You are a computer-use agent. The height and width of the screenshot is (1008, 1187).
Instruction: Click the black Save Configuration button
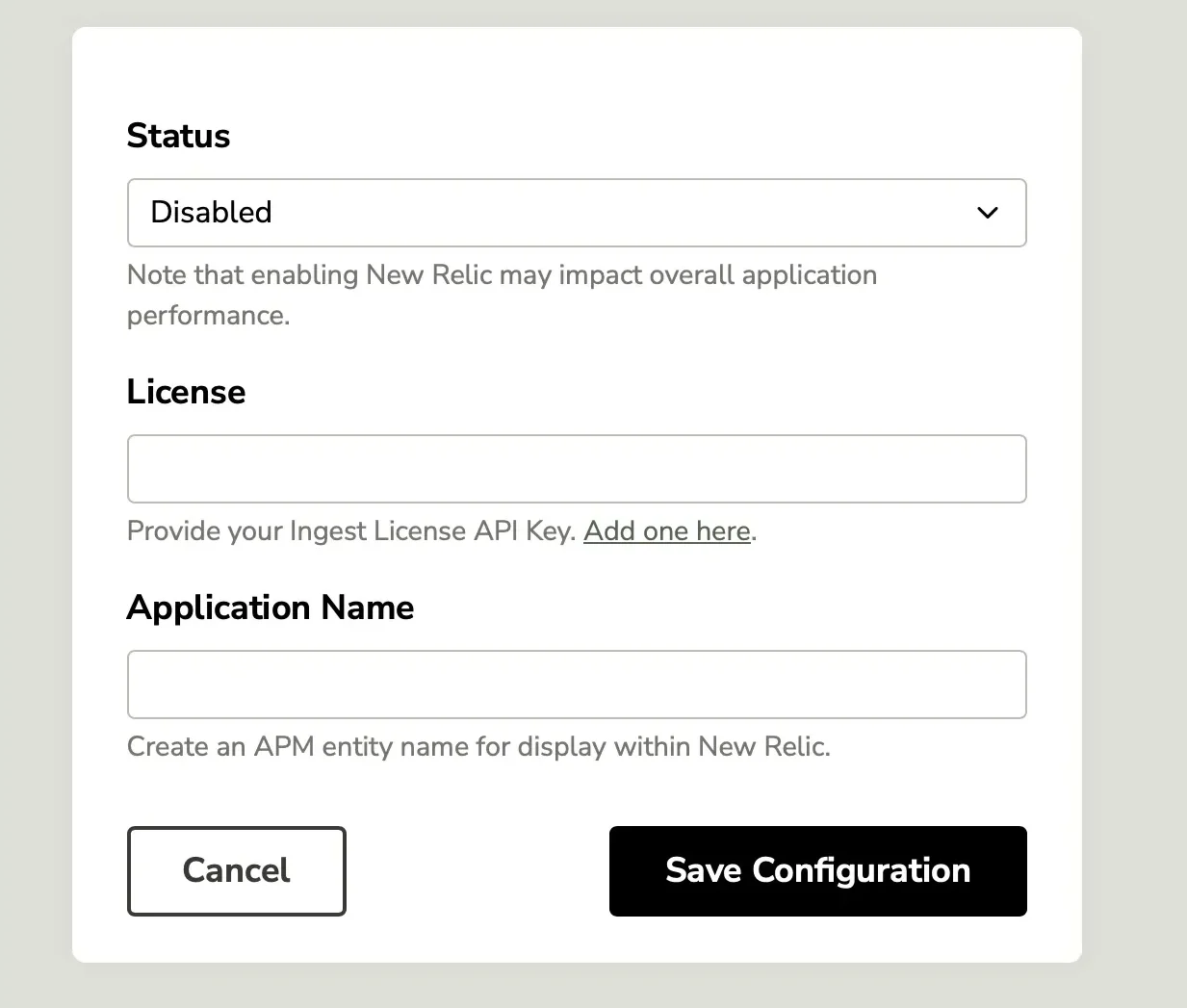coord(817,870)
